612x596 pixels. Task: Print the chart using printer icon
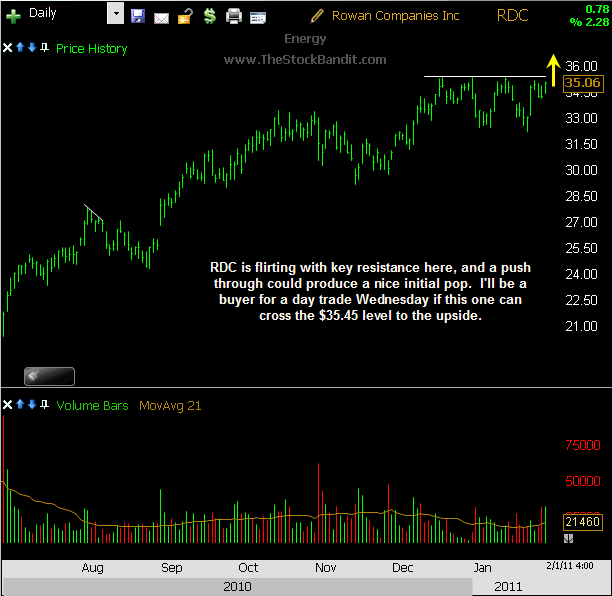point(234,16)
